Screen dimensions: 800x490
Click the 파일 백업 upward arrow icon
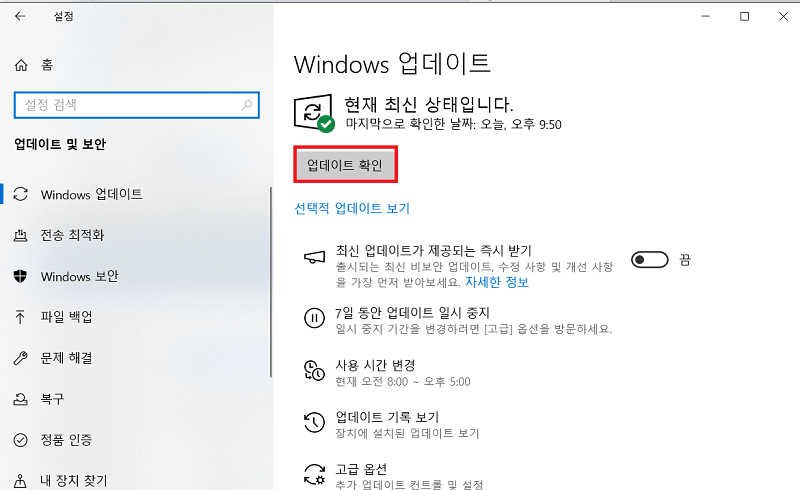click(x=20, y=317)
